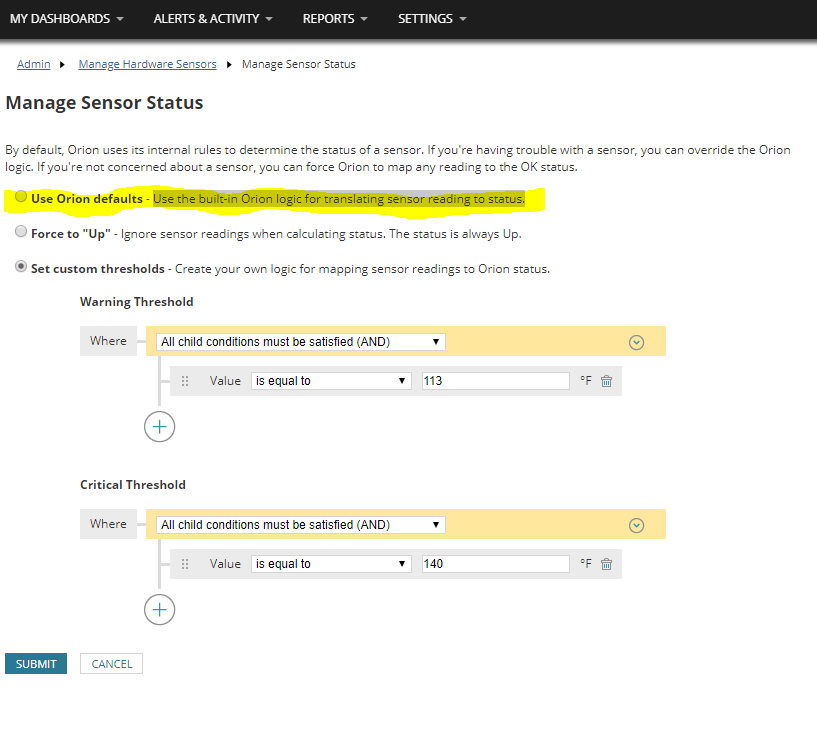Select the Set custom thresholds option

[x=21, y=266]
